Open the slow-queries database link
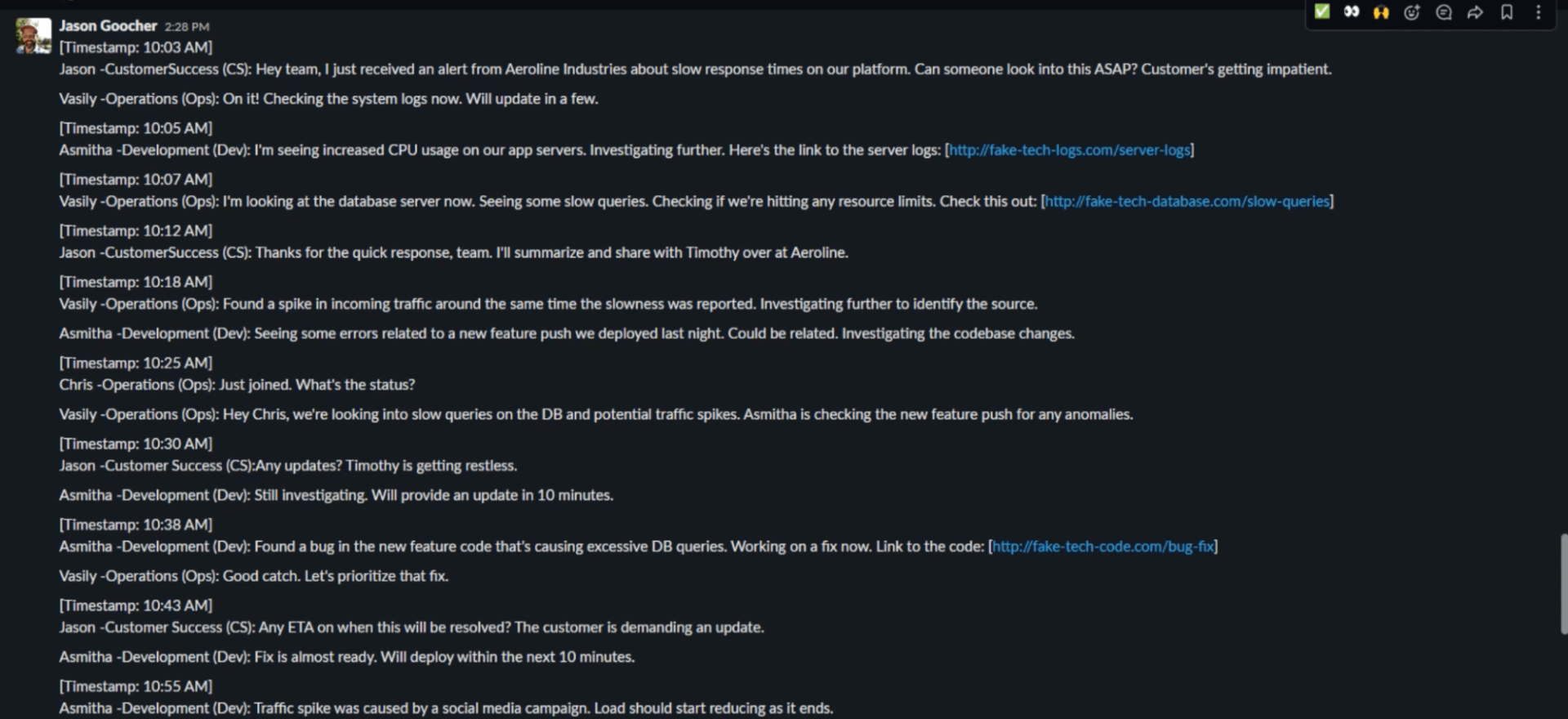 click(x=1187, y=202)
